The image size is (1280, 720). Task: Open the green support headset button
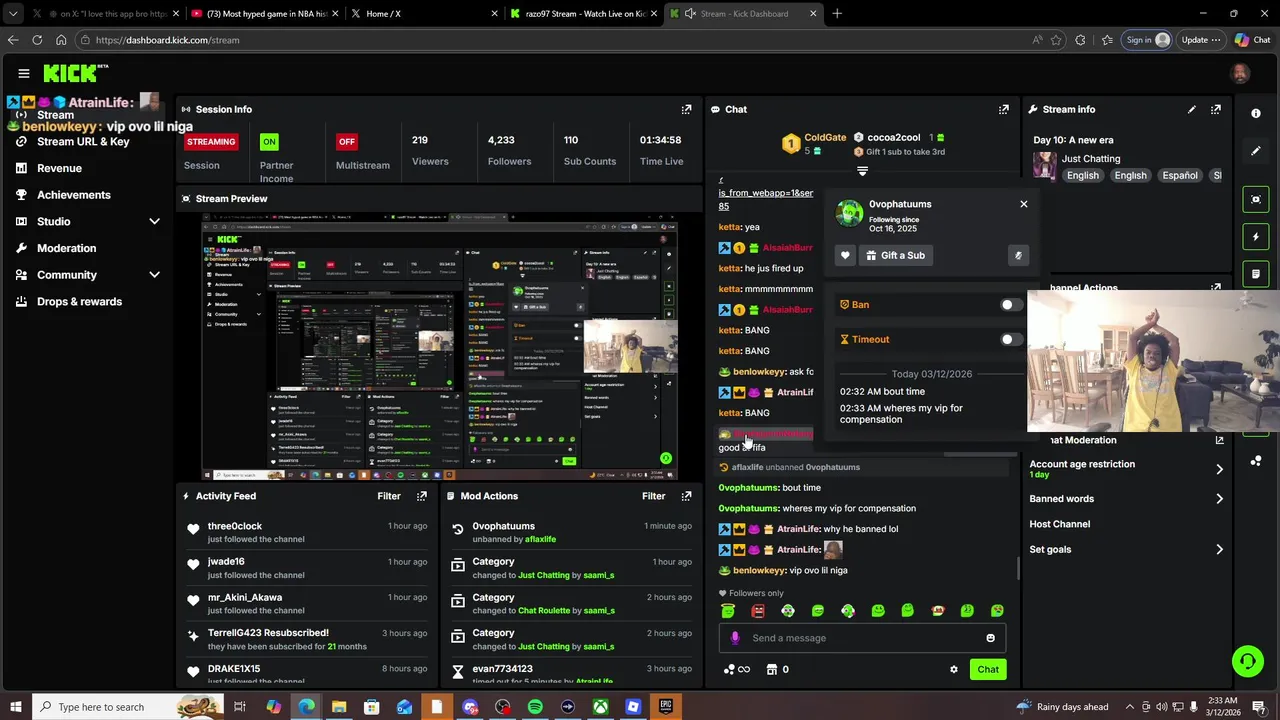(x=1247, y=661)
